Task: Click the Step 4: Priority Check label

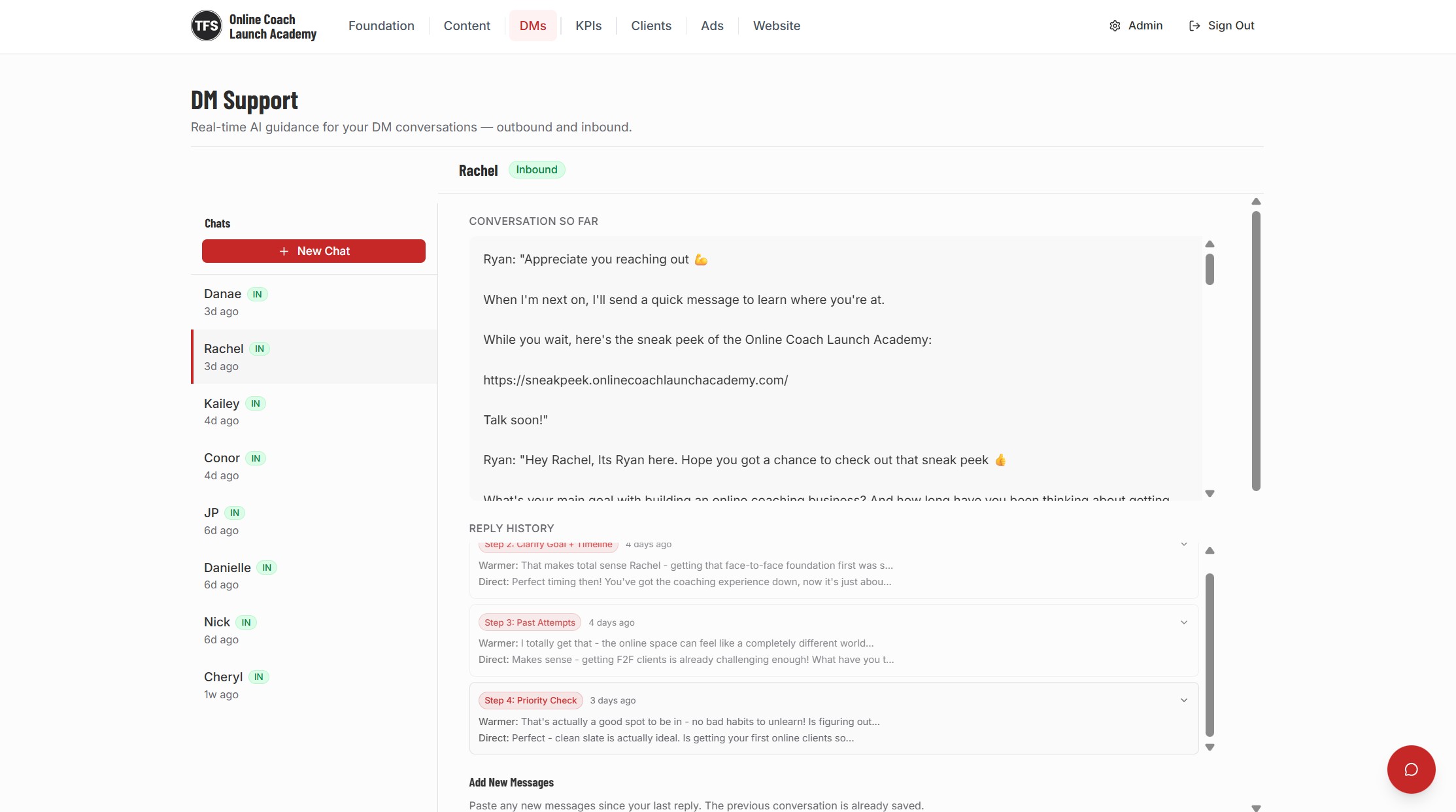Action: (530, 700)
